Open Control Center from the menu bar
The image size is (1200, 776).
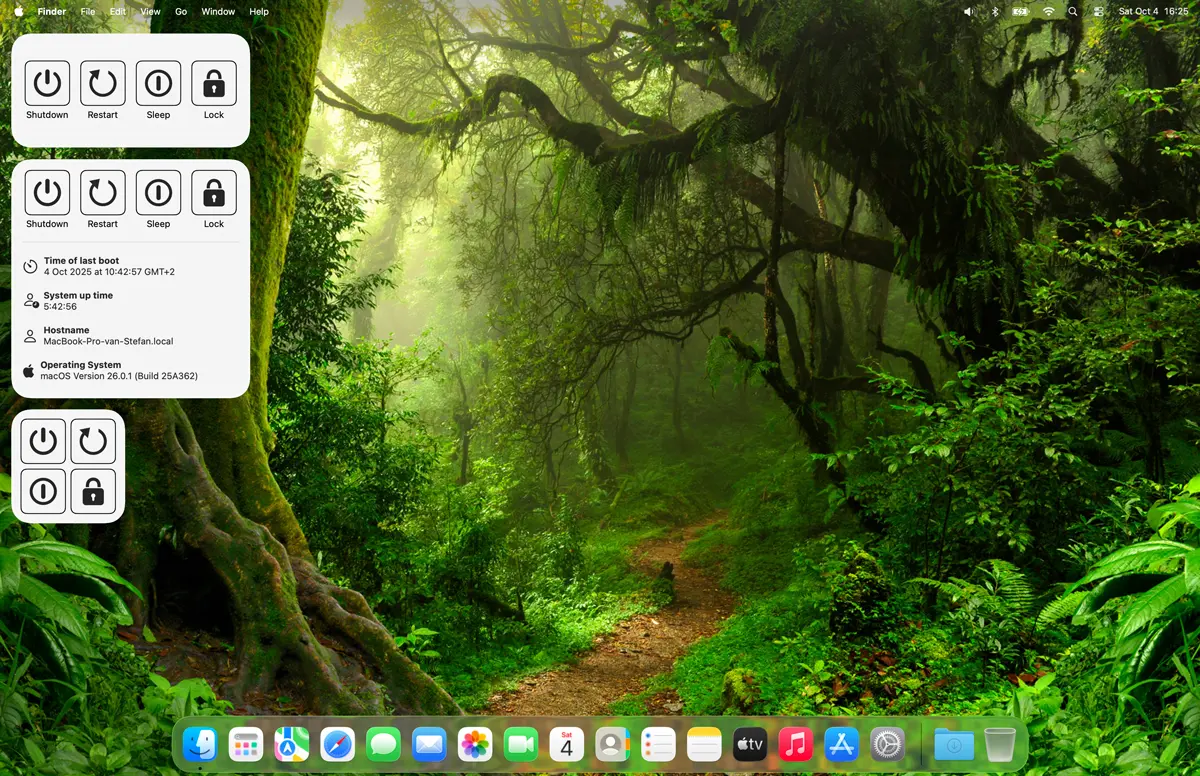[1098, 12]
